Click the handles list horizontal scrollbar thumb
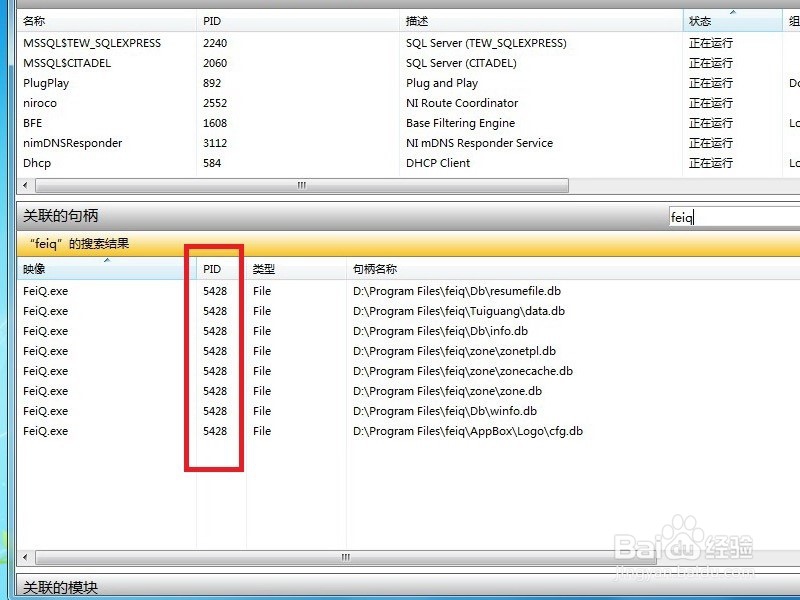The image size is (800, 600). (345, 557)
